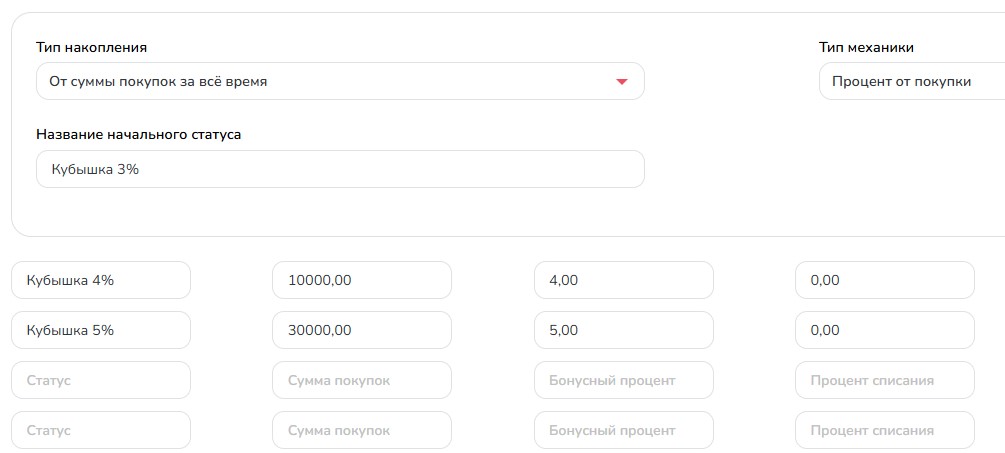The height and width of the screenshot is (453, 1005).
Task: Click the 4,00 bonus percent field
Action: [623, 280]
